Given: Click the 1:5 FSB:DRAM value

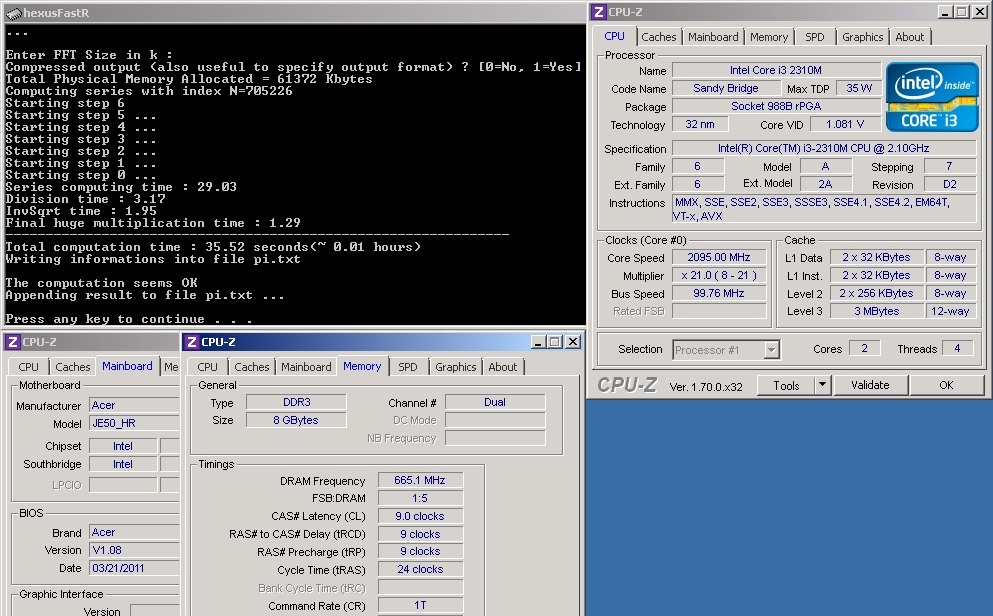Looking at the screenshot, I should [420, 498].
